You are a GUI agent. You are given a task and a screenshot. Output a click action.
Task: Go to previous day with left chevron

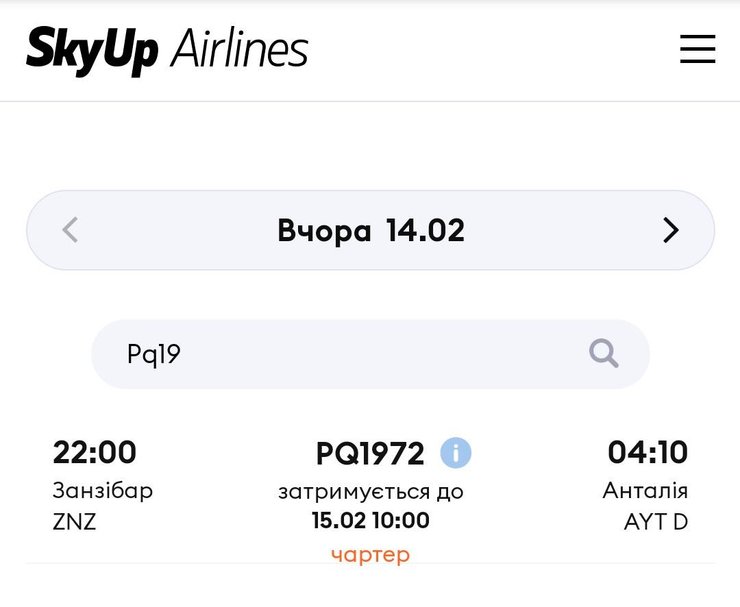tap(70, 231)
